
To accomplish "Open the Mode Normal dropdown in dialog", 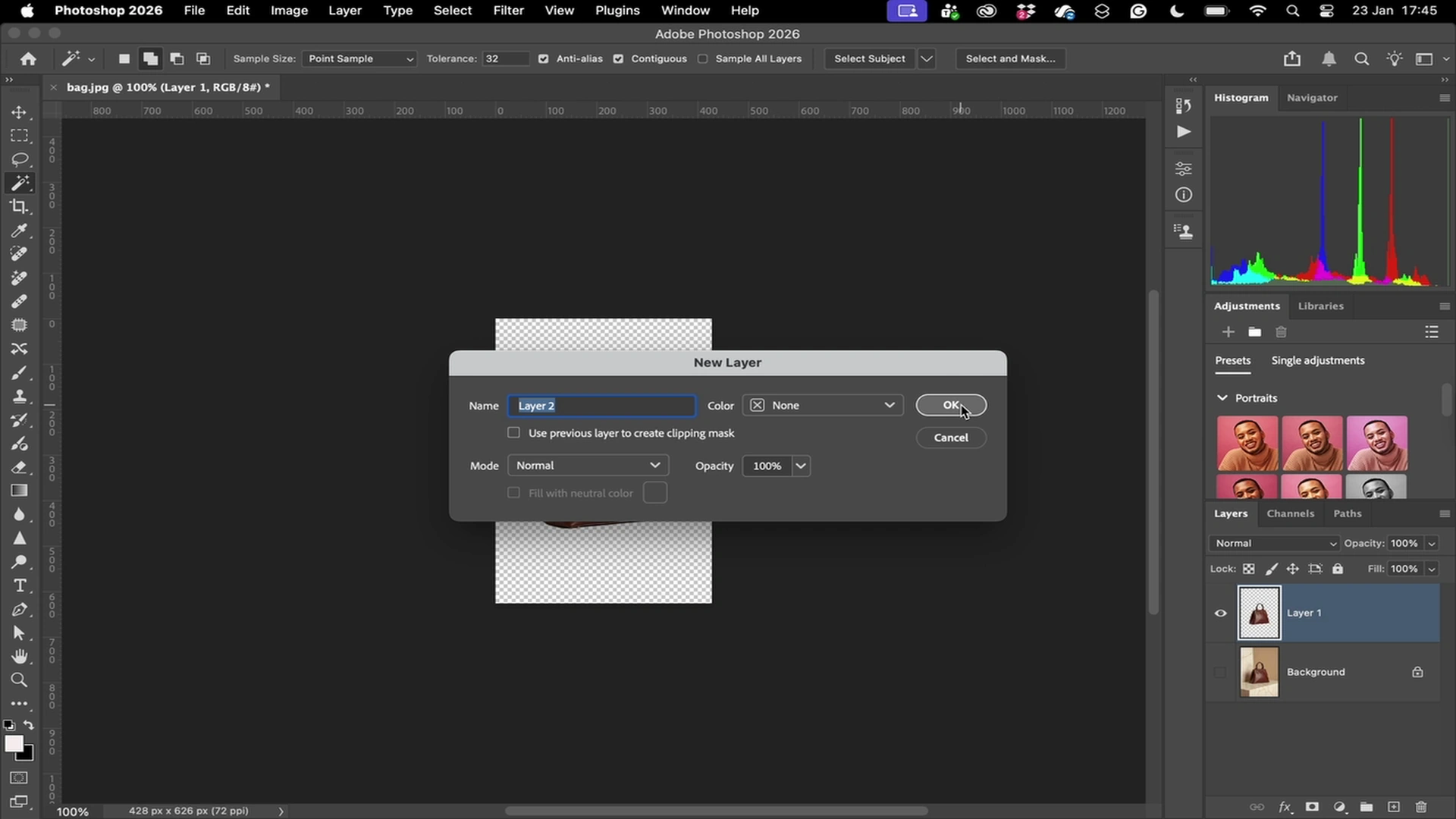I will (588, 465).
